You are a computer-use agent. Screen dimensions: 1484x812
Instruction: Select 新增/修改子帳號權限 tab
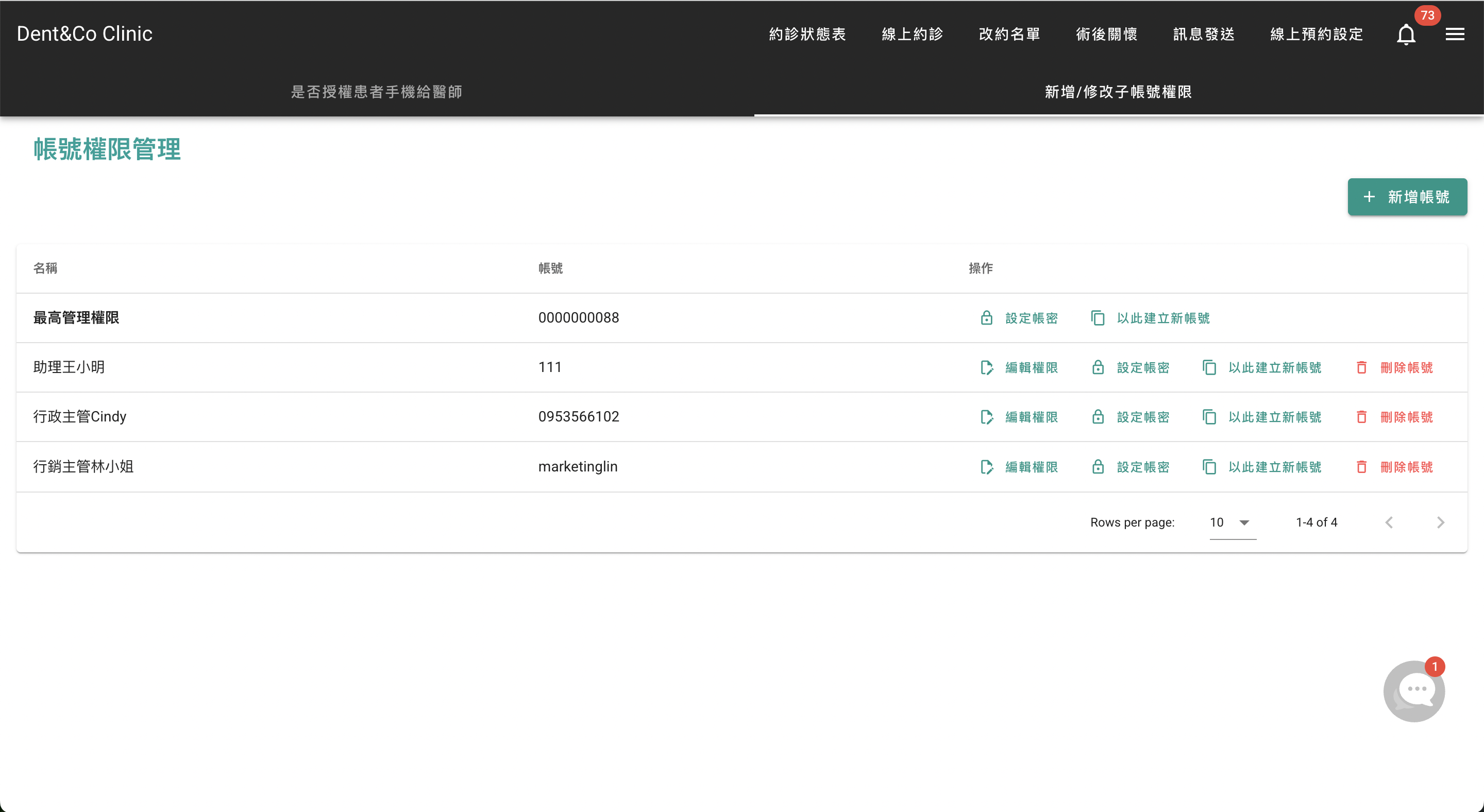pyautogui.click(x=1118, y=92)
